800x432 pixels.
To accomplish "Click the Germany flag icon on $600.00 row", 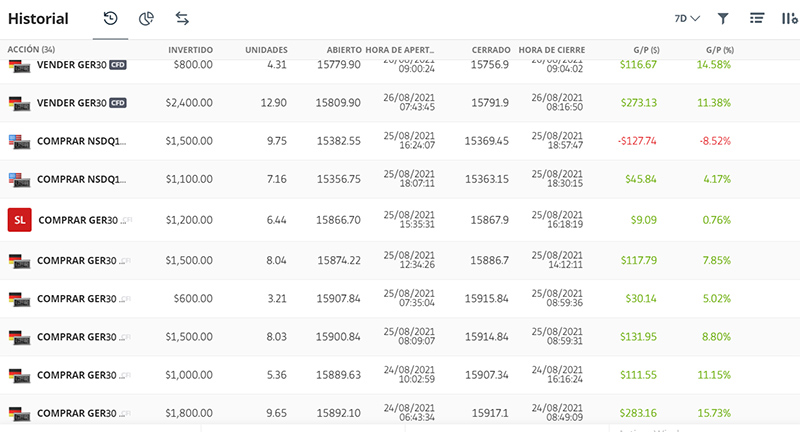I will coord(19,299).
